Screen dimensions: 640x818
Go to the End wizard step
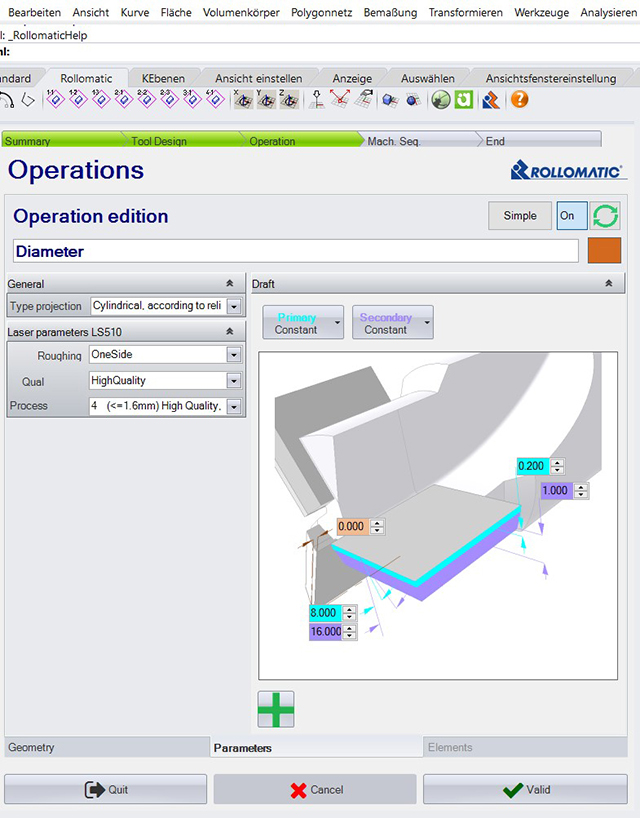tap(540, 140)
